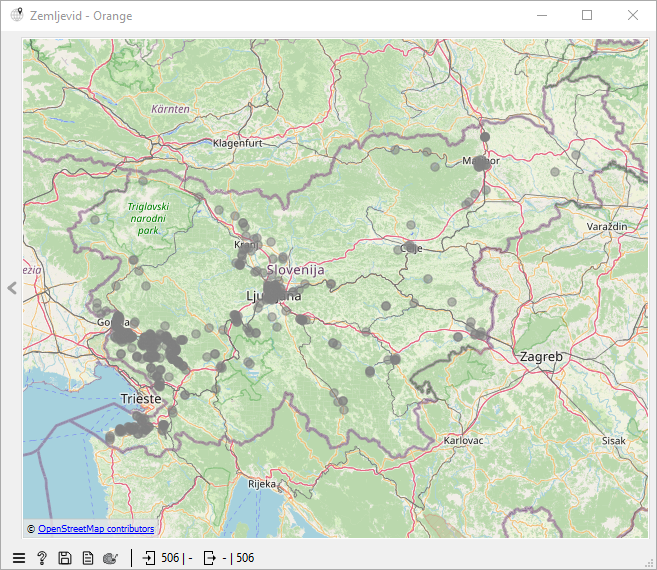Viewport: 657px width, 570px height.
Task: Click the Rijeka city label on map
Action: [x=262, y=484]
